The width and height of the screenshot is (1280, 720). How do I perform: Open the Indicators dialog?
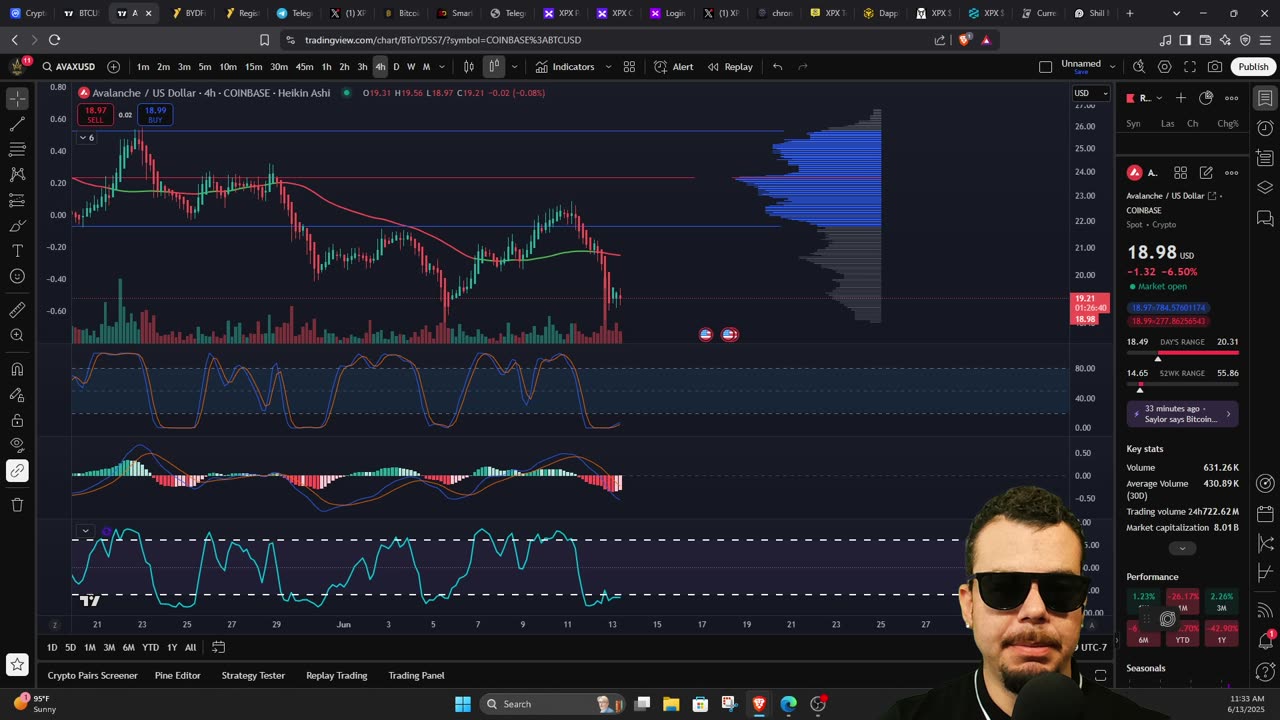tap(565, 67)
